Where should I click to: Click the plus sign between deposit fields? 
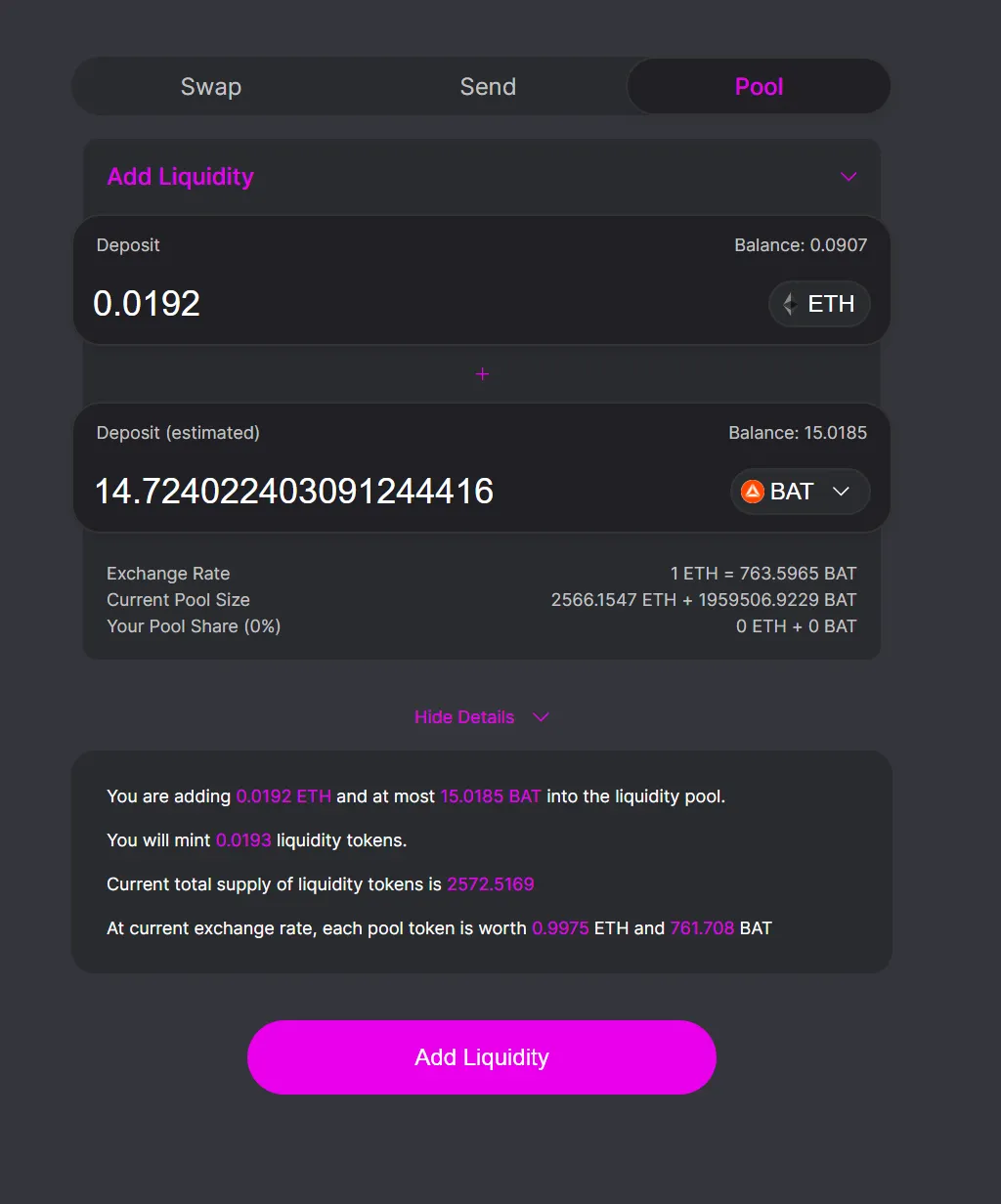click(482, 374)
